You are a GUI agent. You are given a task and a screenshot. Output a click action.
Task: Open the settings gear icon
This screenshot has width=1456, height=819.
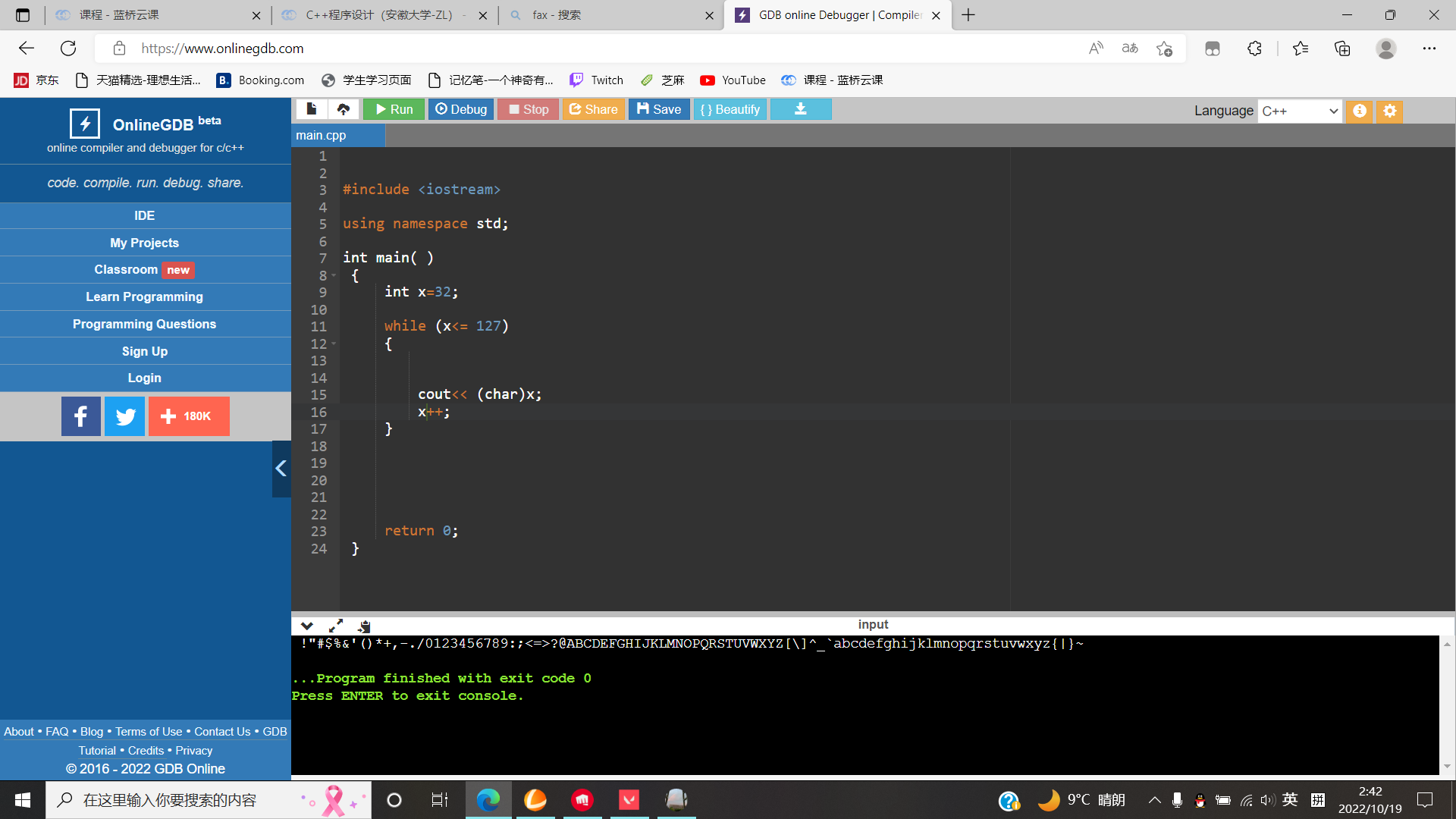[1389, 111]
